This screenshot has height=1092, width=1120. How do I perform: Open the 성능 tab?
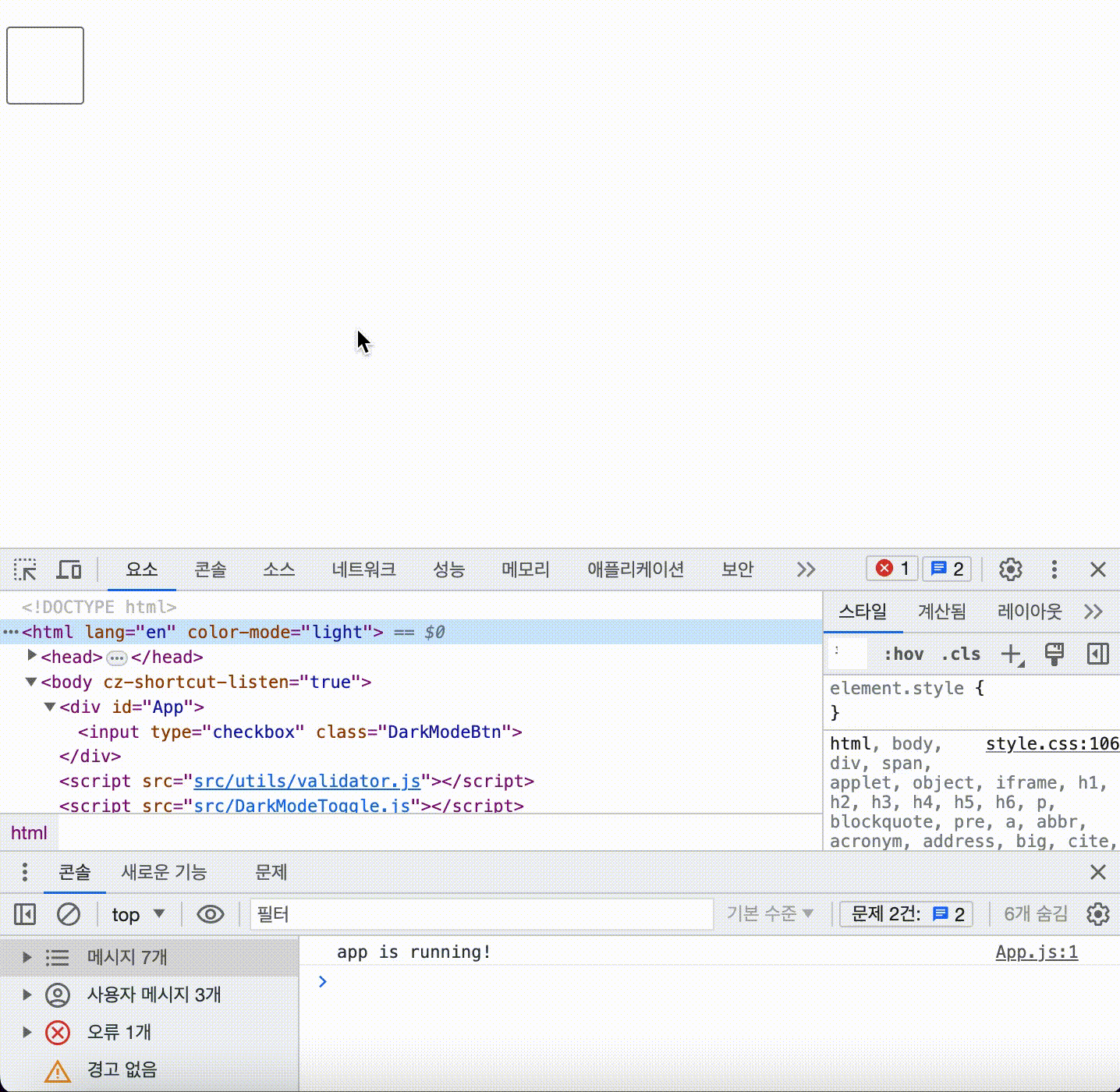[448, 569]
